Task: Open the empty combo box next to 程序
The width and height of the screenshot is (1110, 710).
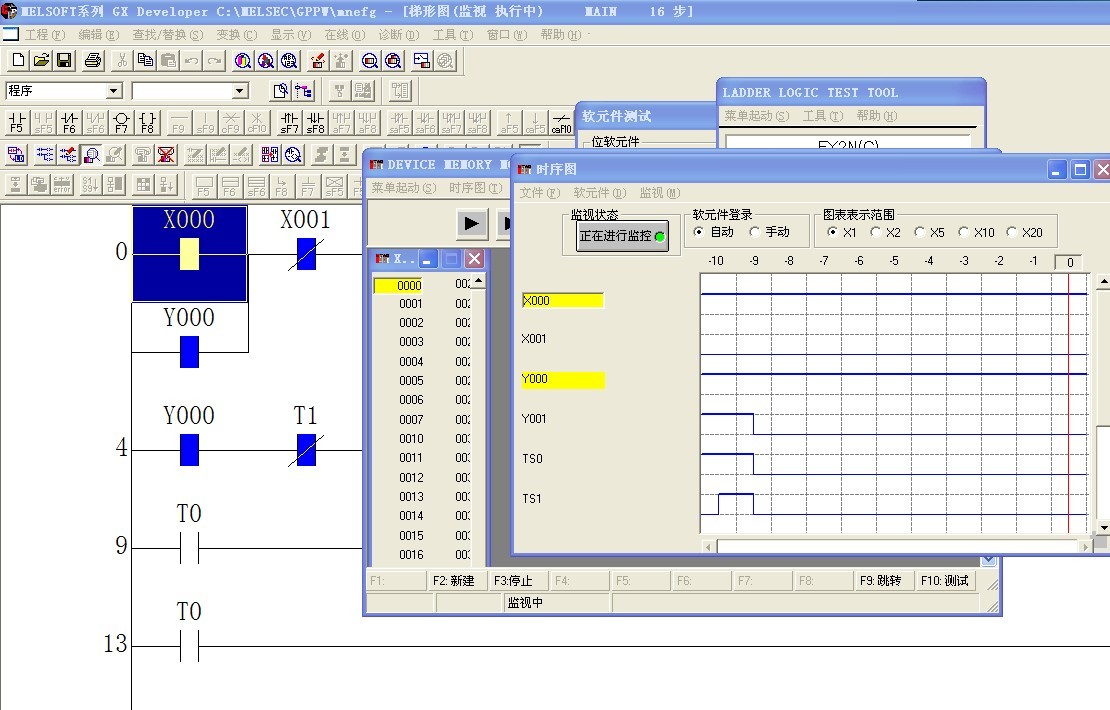Action: 239,91
